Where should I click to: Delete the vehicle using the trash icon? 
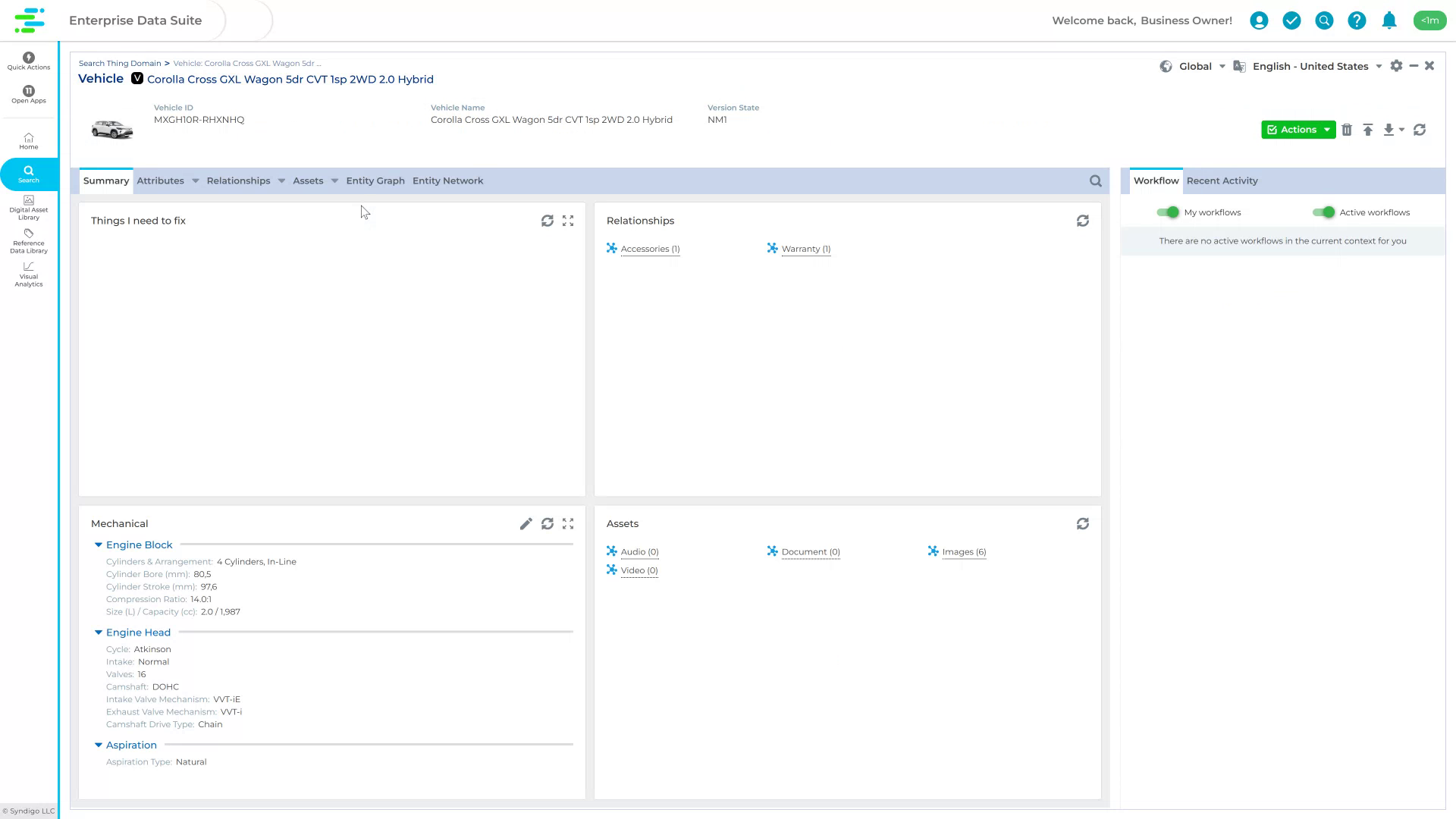pyautogui.click(x=1348, y=130)
